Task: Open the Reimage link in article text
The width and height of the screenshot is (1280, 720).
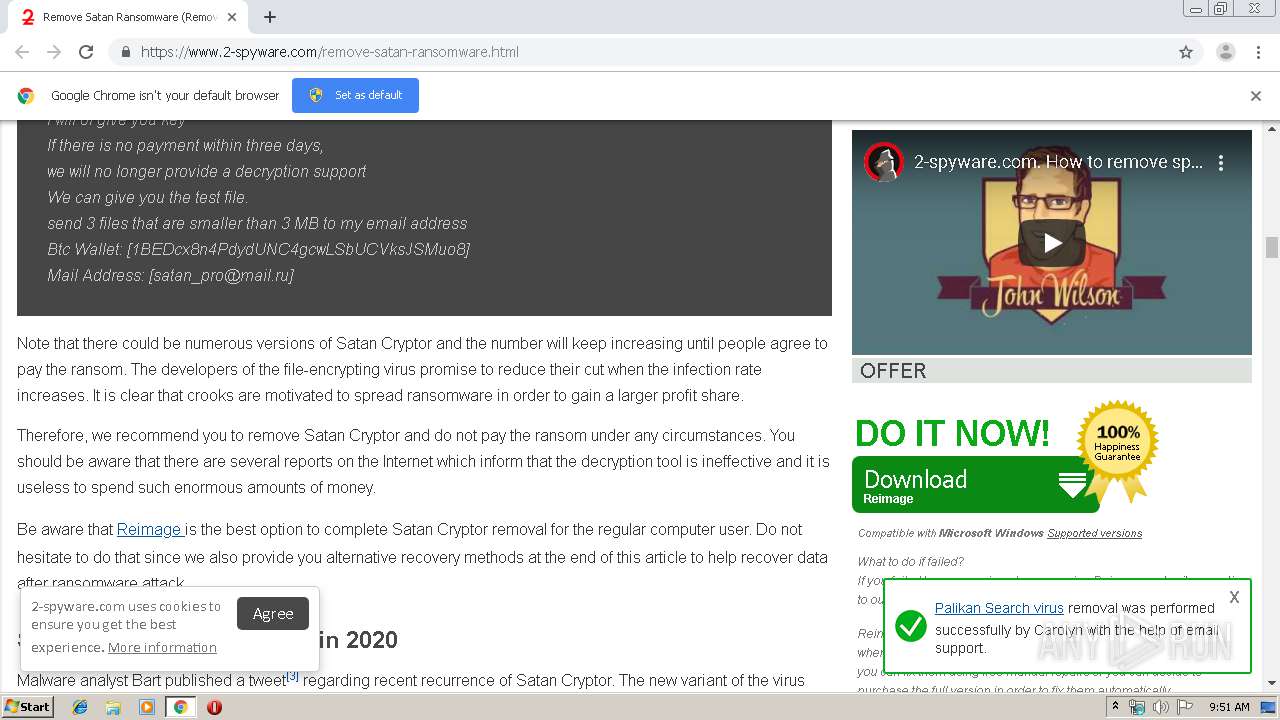Action: pyautogui.click(x=150, y=530)
